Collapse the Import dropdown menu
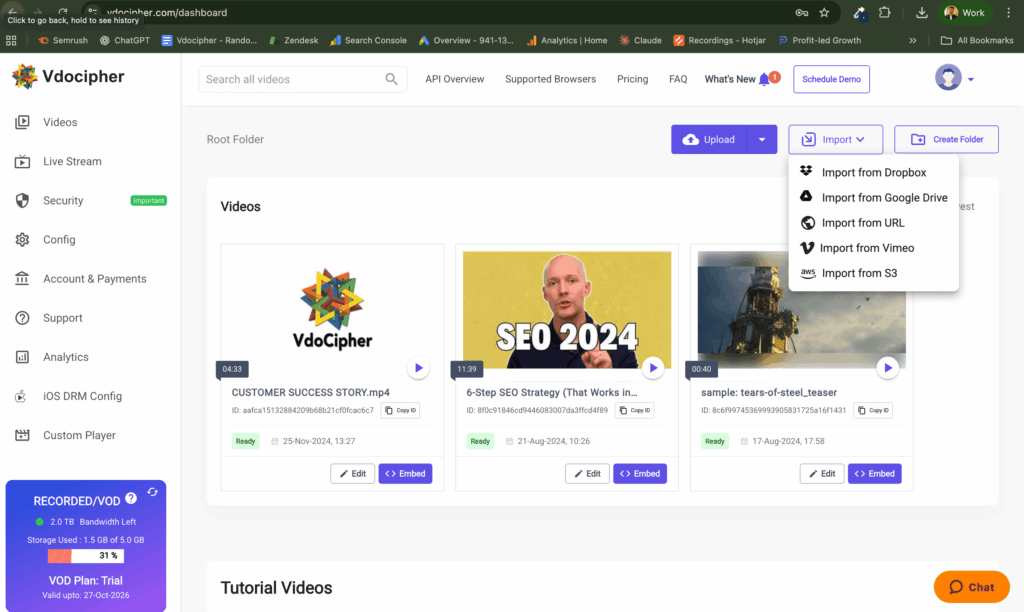1024x612 pixels. 835,139
